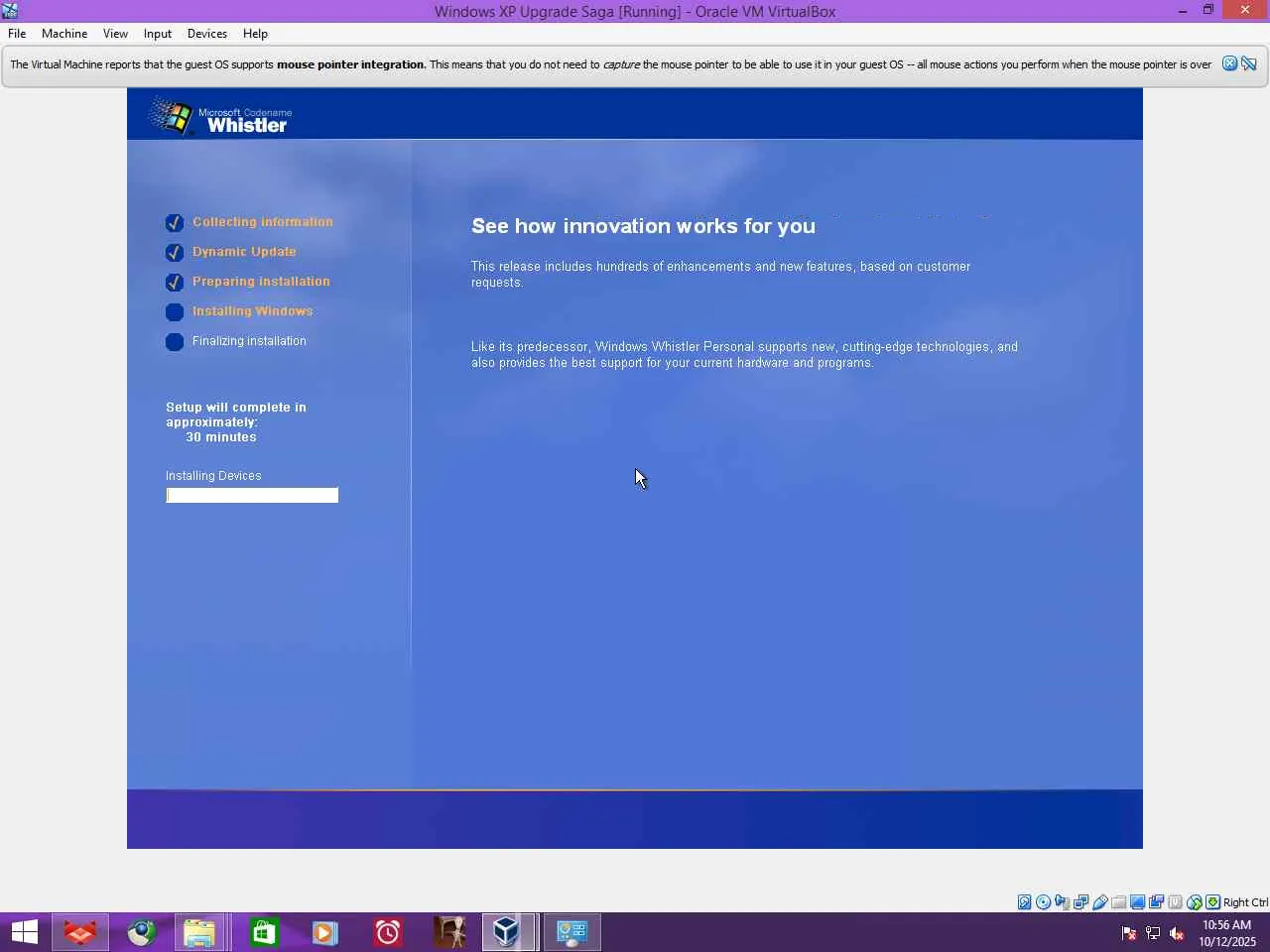
Task: Click the 'Finalizing installation' setup step
Action: tap(249, 341)
